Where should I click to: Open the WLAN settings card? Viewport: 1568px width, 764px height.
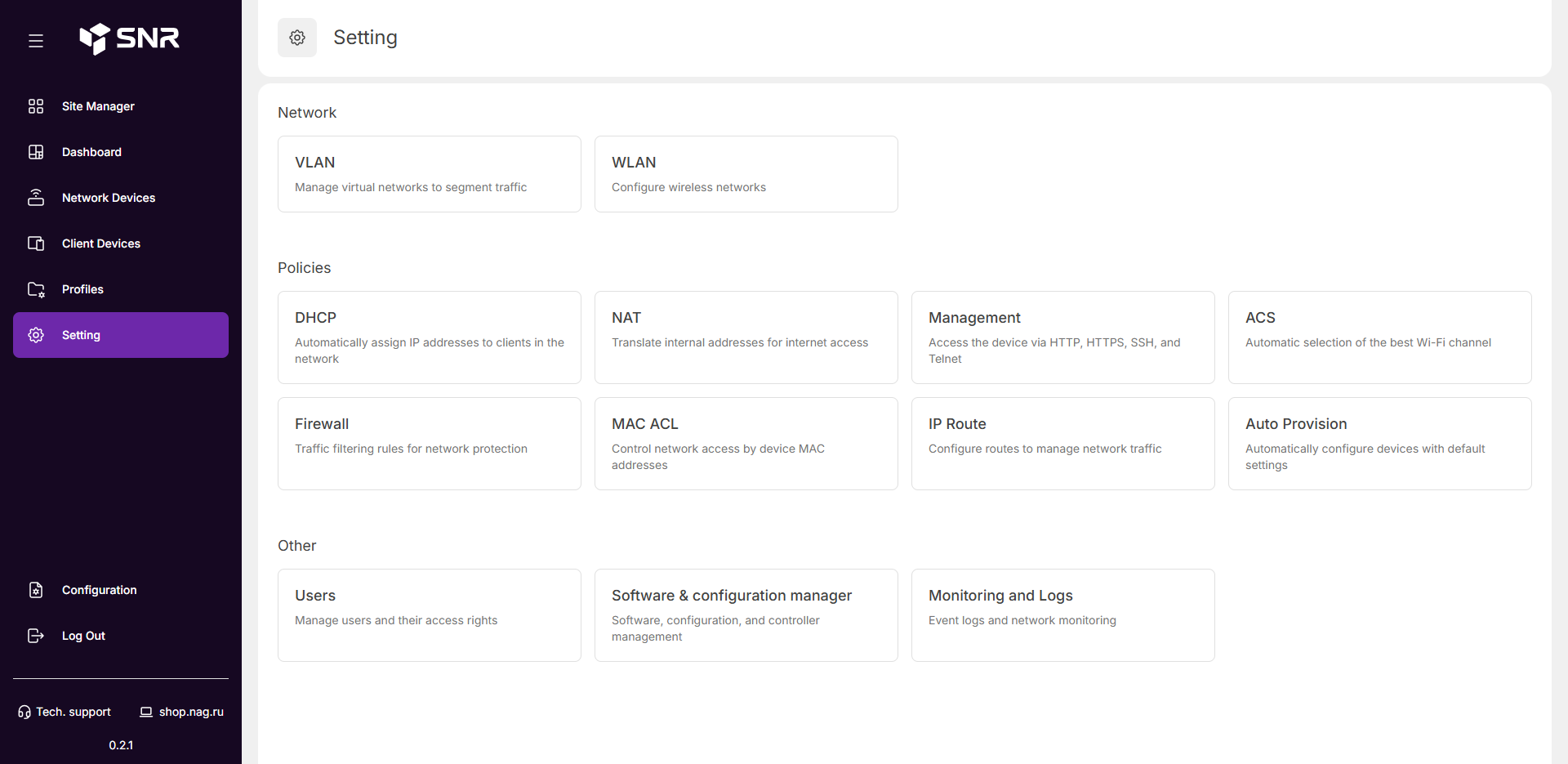click(x=746, y=174)
